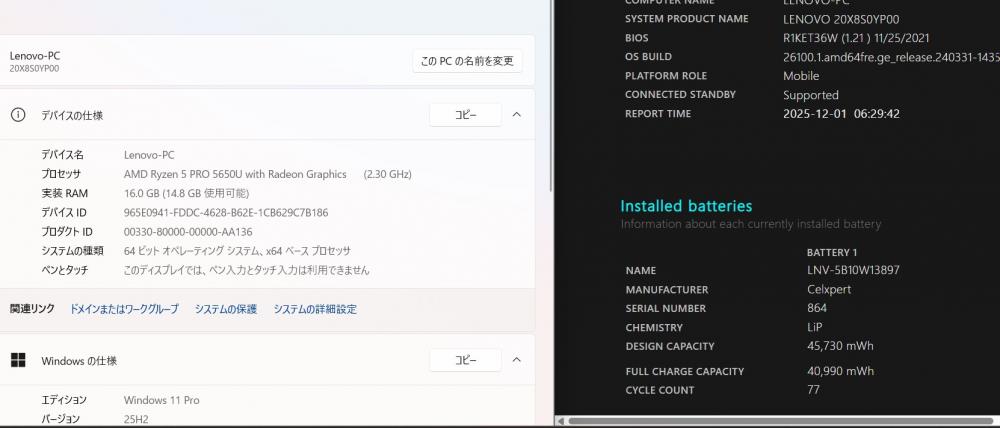Screen dimensions: 1000x428
Task: Click the CYCLE COUNT row label
Action: (659, 390)
